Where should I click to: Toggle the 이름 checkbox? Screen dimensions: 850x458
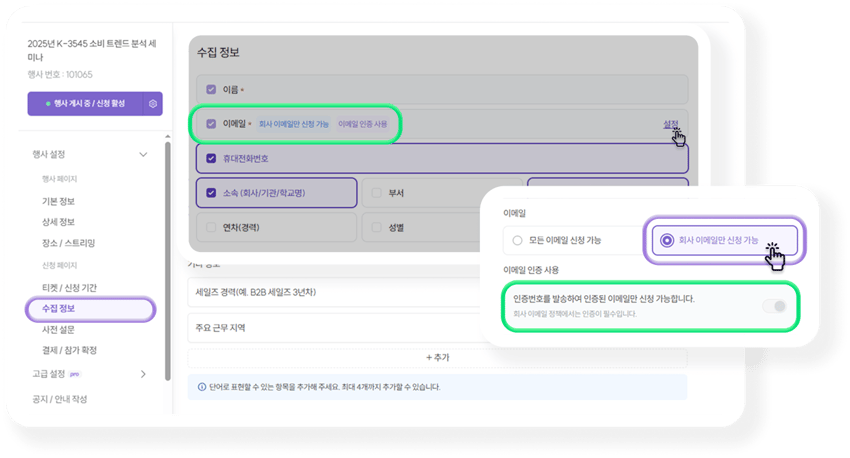(211, 89)
